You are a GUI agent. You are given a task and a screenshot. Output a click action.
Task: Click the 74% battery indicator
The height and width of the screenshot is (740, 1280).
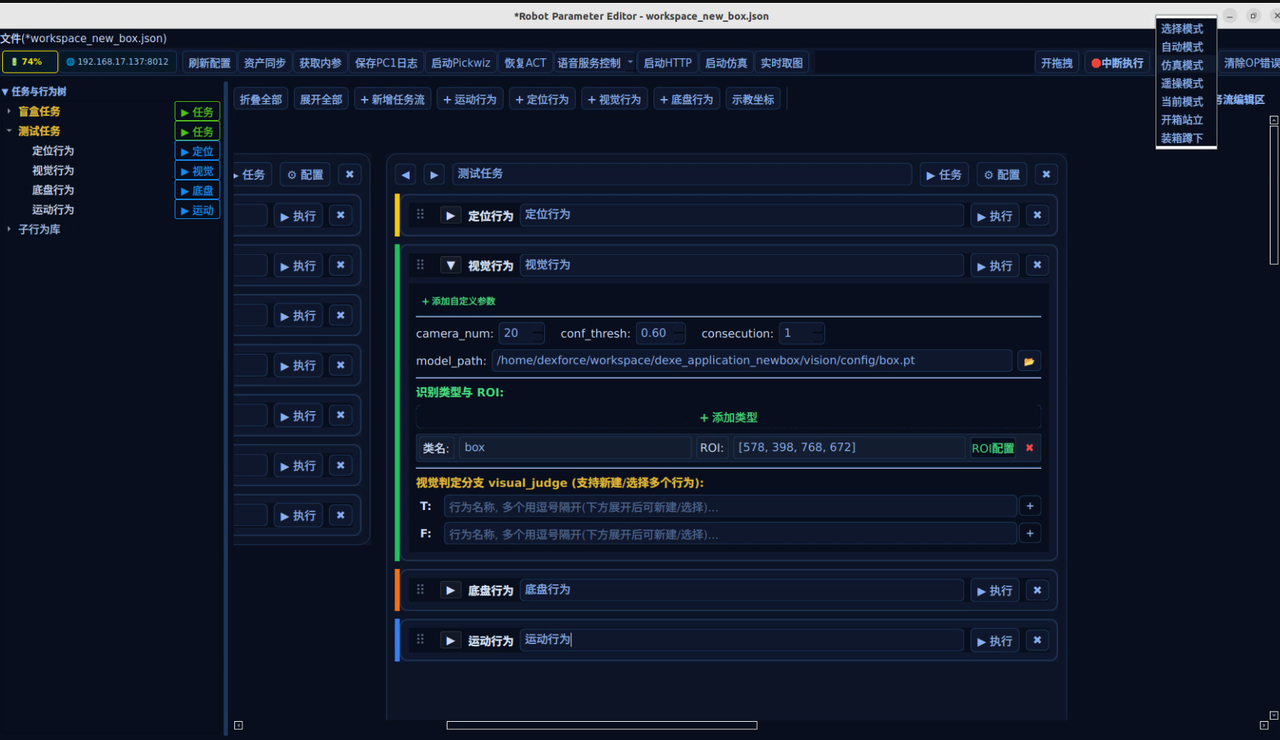pyautogui.click(x=30, y=62)
